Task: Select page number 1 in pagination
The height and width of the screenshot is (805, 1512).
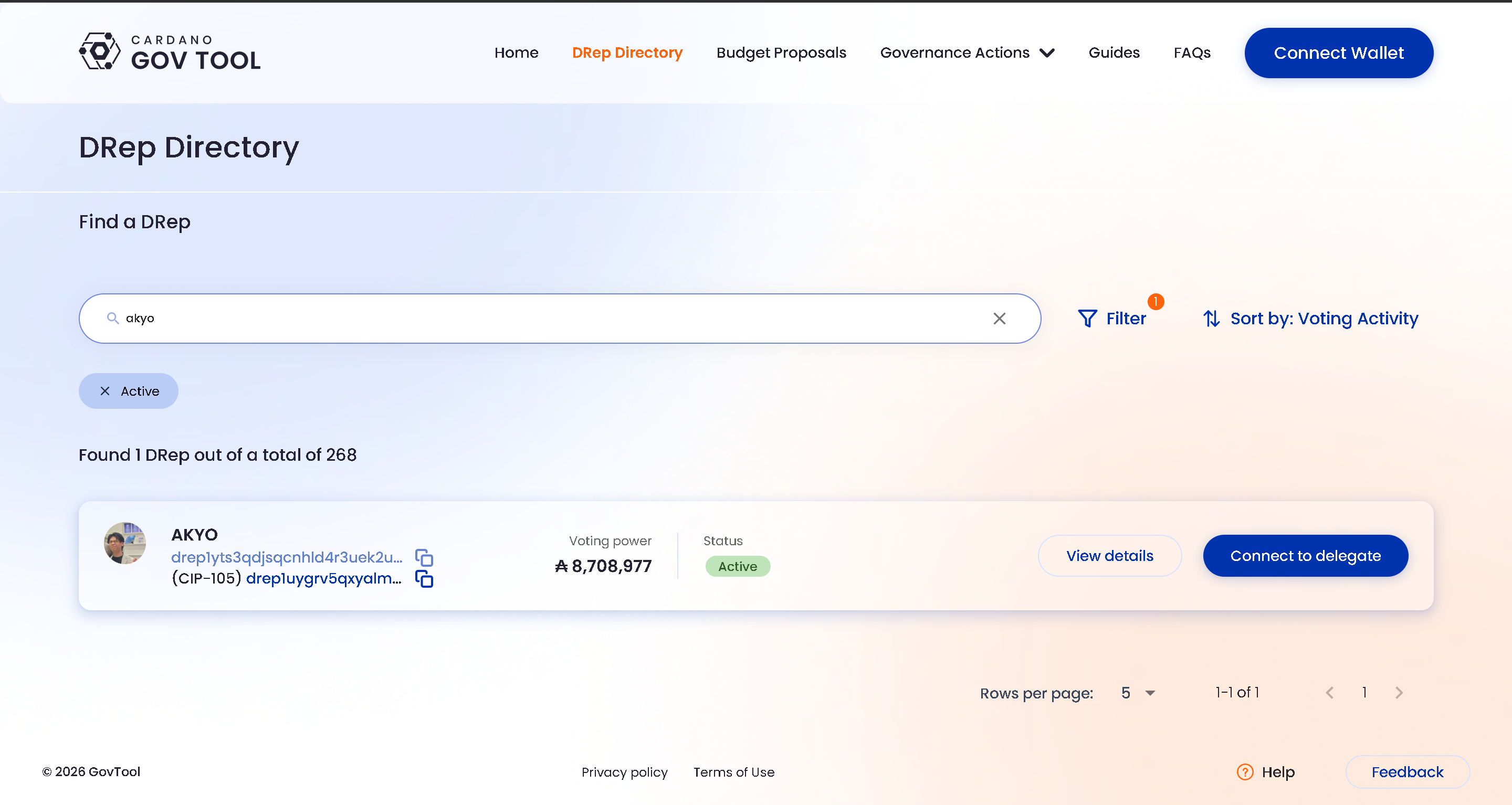Action: [1364, 693]
